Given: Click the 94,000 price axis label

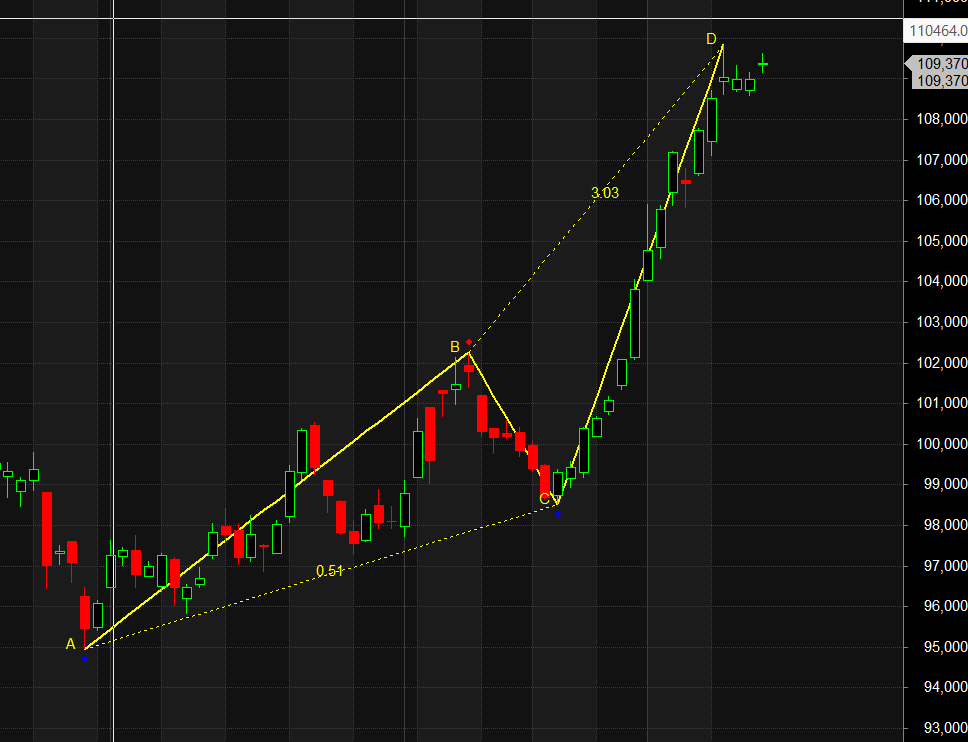Looking at the screenshot, I should (945, 687).
